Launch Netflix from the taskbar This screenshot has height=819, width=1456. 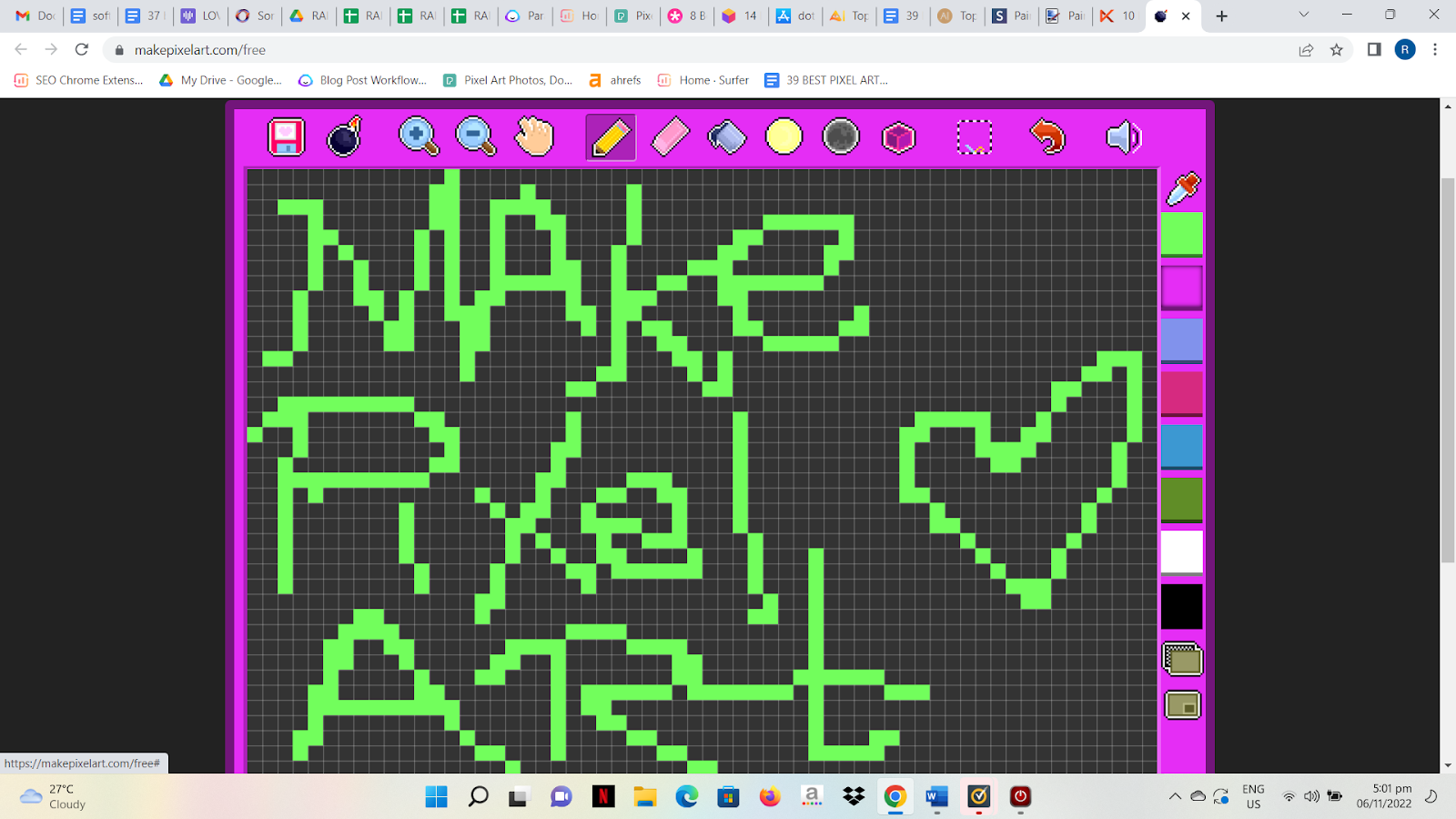(x=603, y=797)
